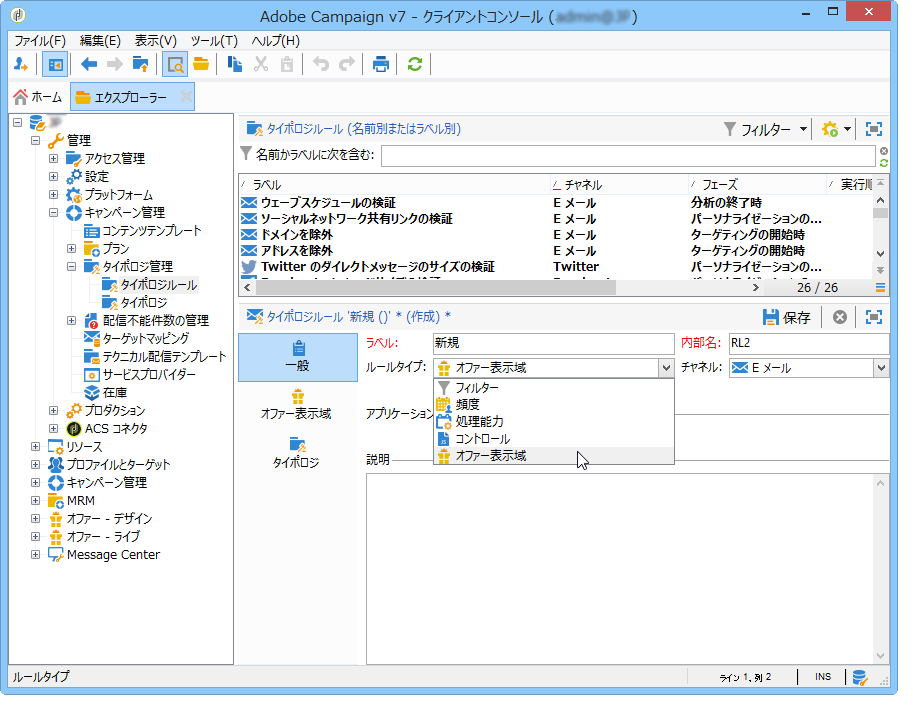Screen dimensions: 913x709
Task: Expand the プラットフォーム tree node
Action: click(54, 194)
